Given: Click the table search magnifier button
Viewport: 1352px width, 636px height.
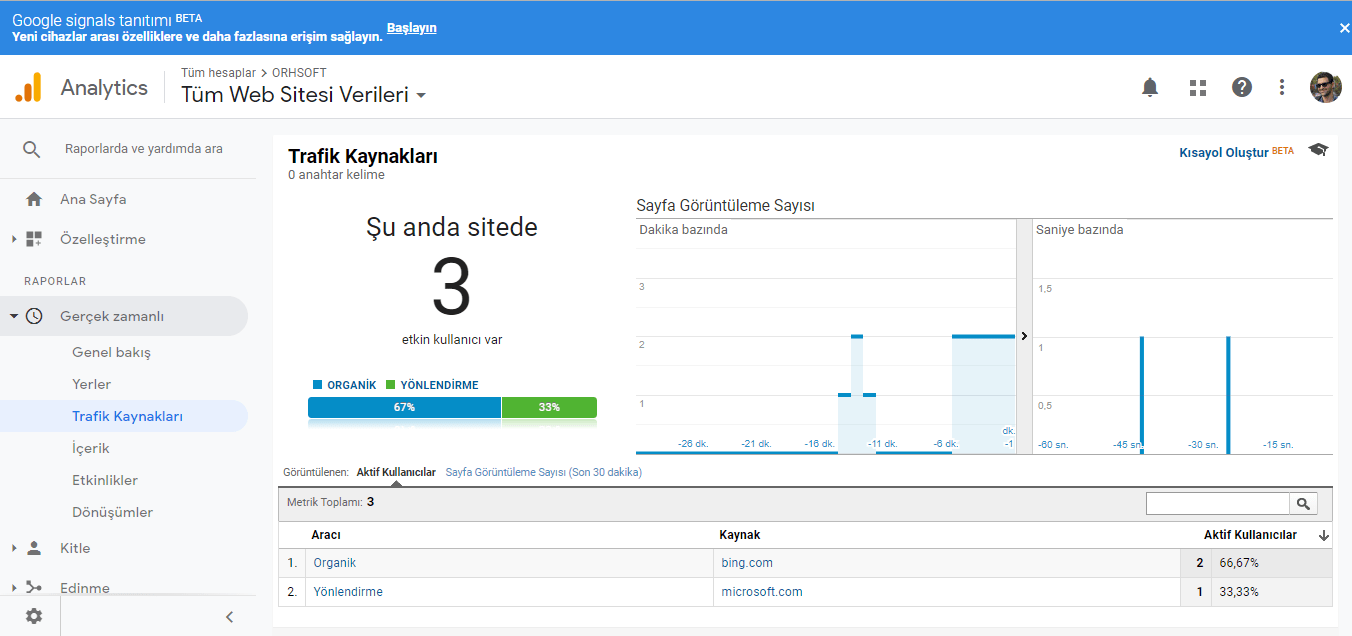Looking at the screenshot, I should (1304, 504).
